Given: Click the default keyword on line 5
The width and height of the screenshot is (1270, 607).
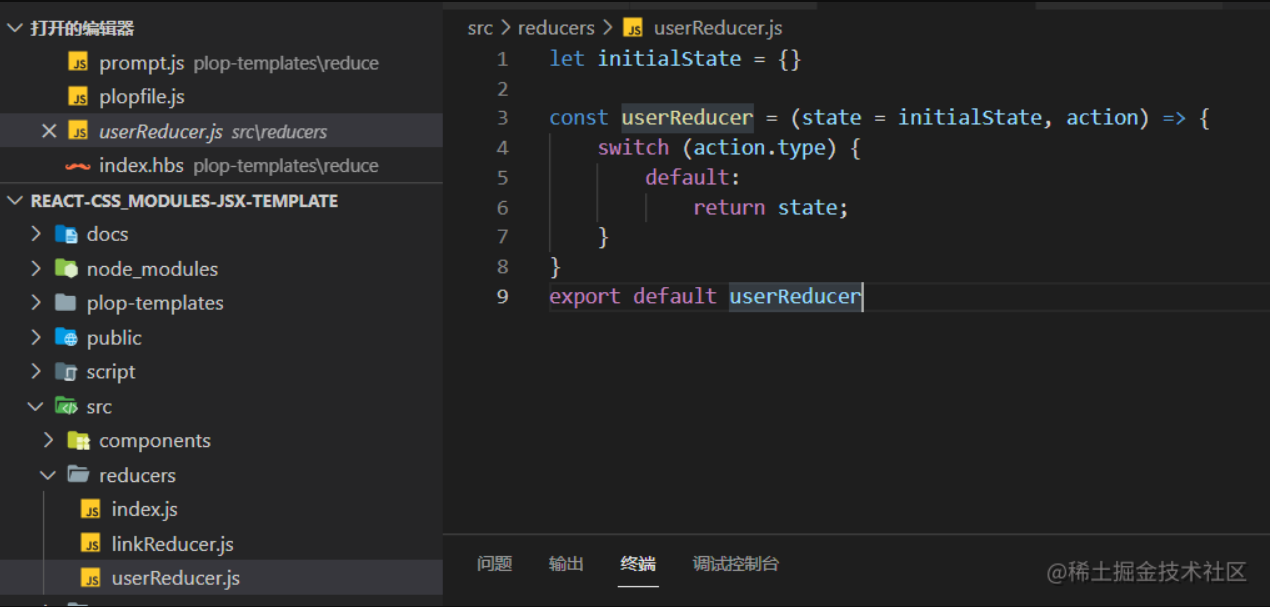Looking at the screenshot, I should (687, 177).
